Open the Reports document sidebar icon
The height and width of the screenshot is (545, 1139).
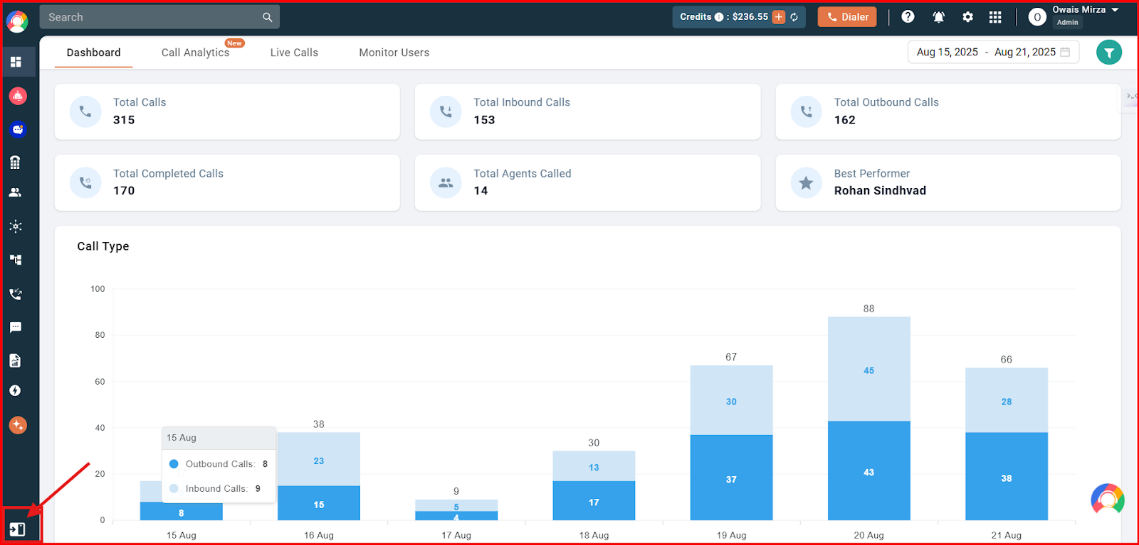(15, 360)
